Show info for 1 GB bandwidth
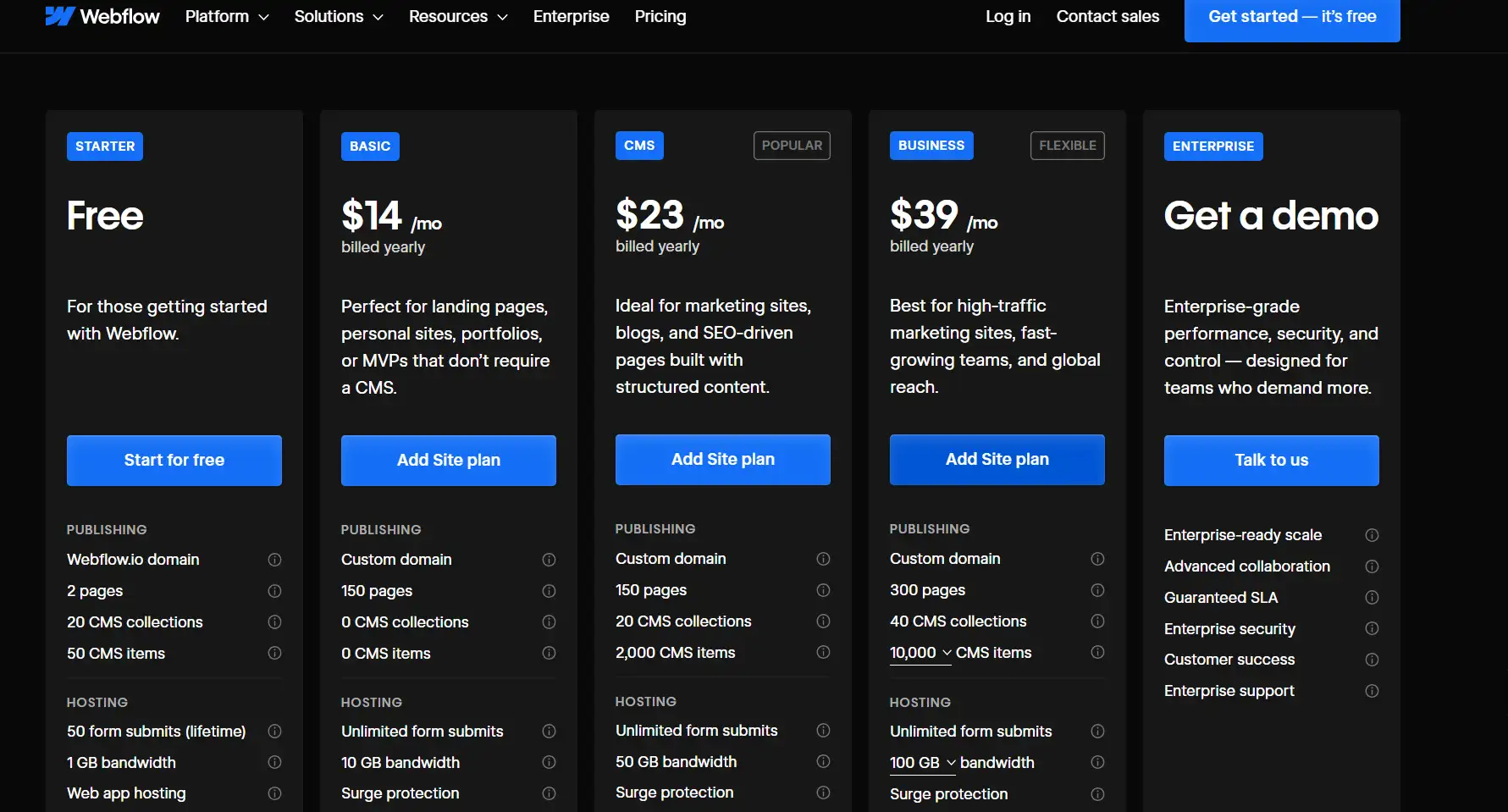The image size is (1508, 812). 274,762
